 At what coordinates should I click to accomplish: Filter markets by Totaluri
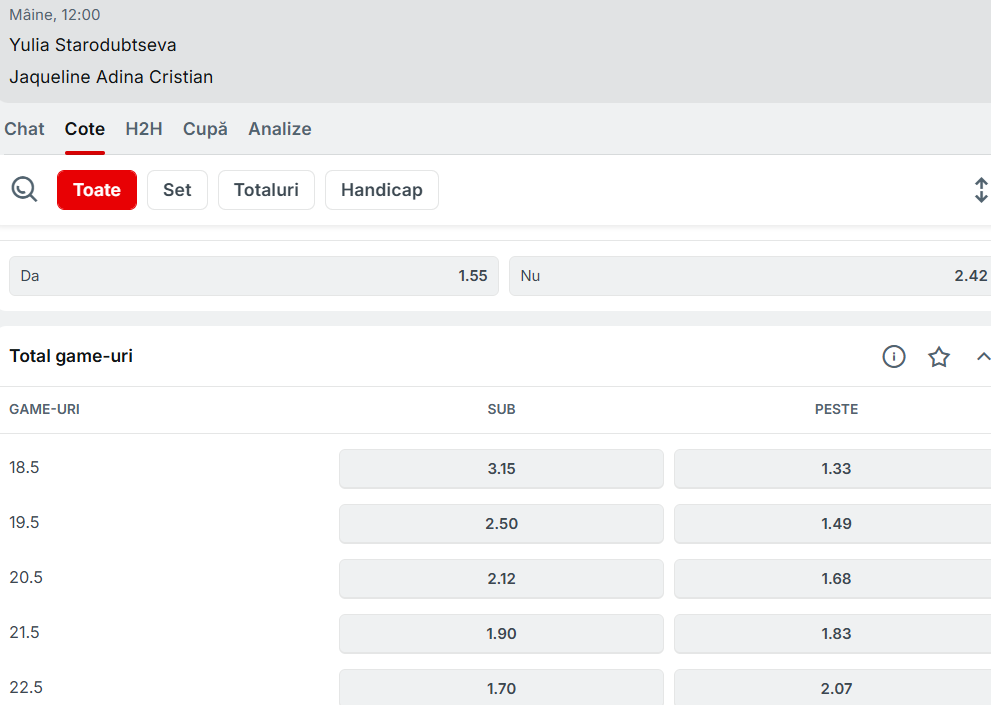pos(266,190)
